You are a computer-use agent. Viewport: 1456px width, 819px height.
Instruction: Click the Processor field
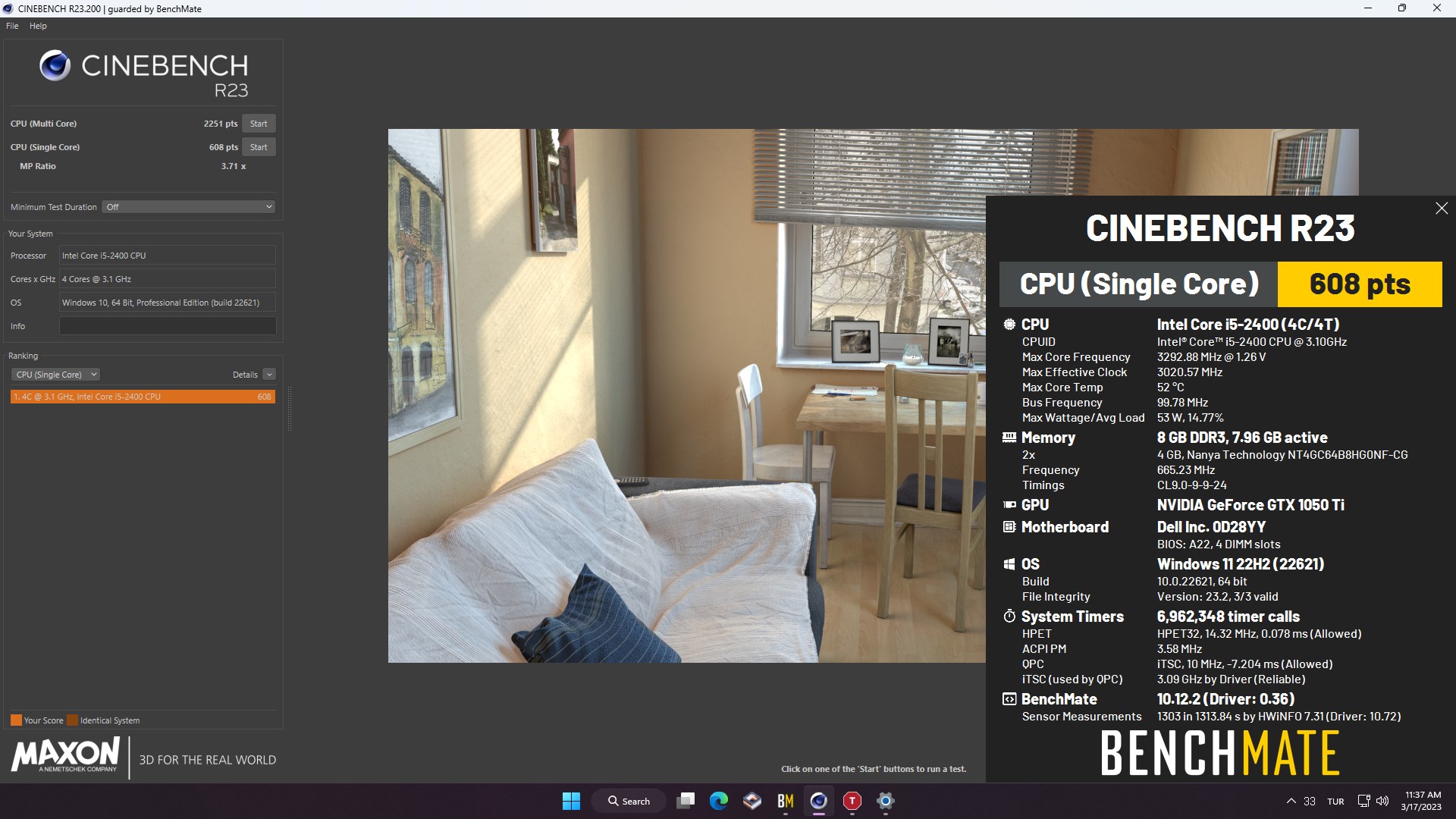click(x=168, y=256)
